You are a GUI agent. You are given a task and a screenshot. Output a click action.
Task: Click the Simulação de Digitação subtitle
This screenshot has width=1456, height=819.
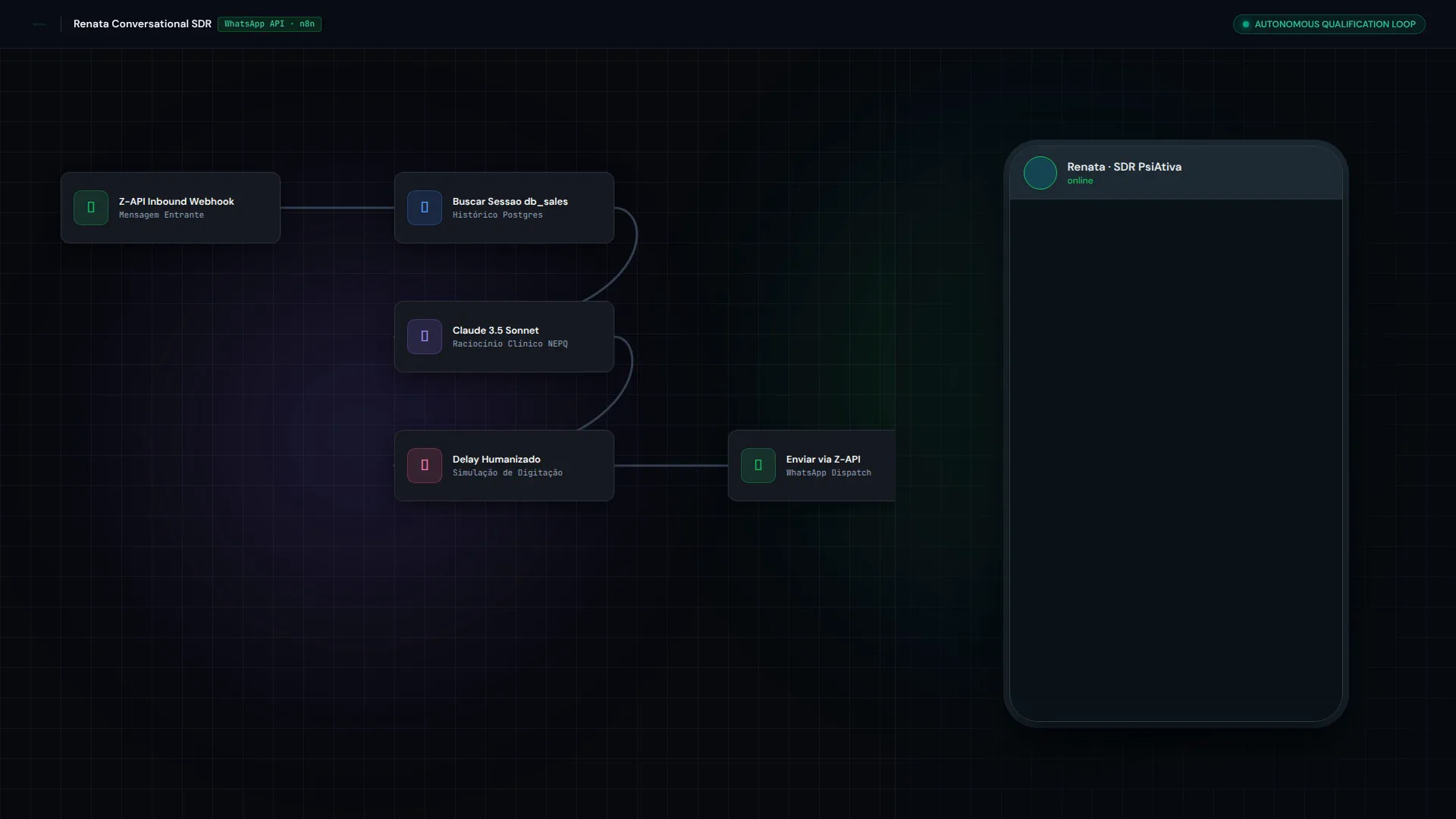click(507, 473)
